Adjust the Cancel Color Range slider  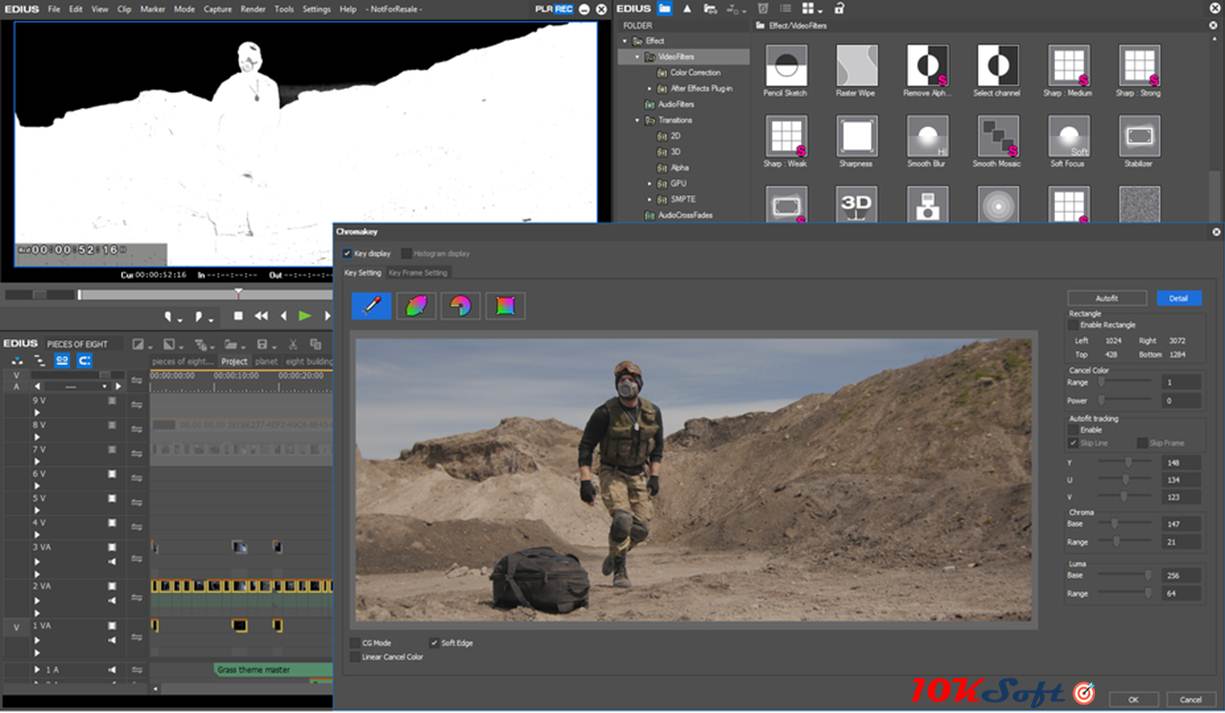pyautogui.click(x=1125, y=382)
